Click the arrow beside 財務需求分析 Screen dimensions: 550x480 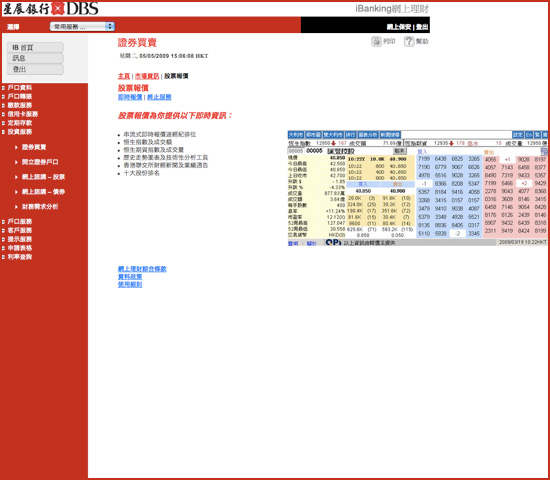16,207
